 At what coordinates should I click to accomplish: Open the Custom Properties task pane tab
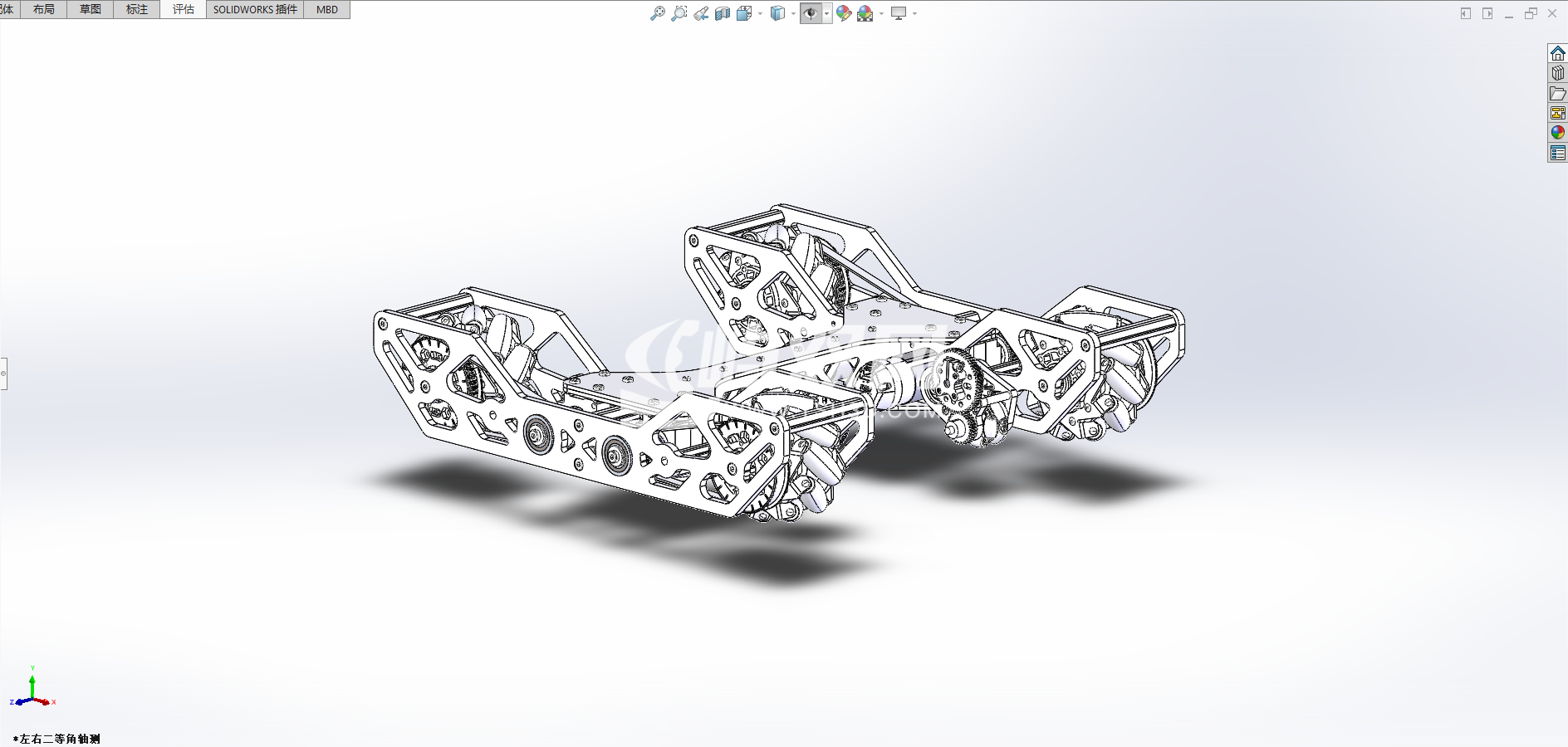pos(1558,153)
